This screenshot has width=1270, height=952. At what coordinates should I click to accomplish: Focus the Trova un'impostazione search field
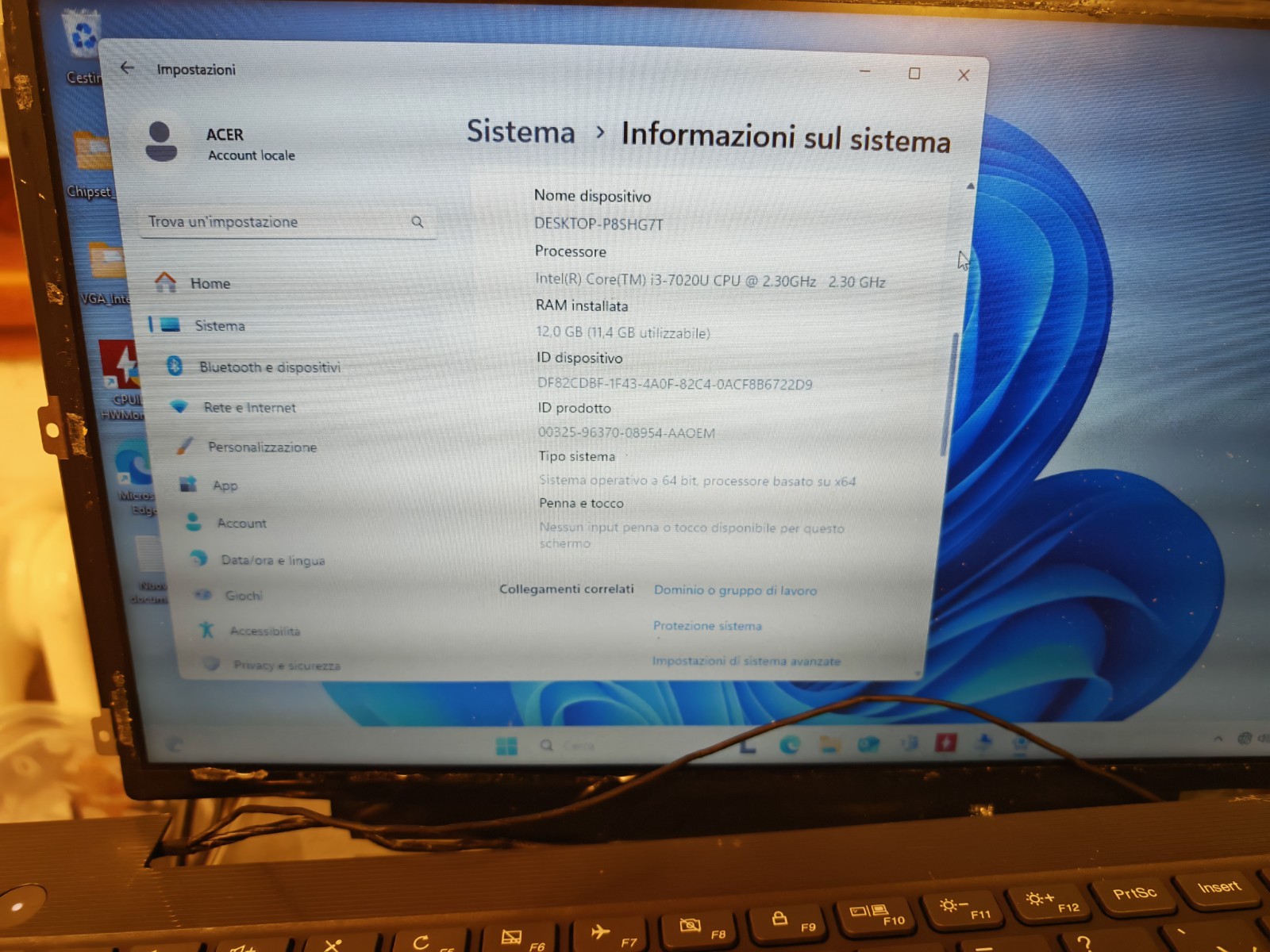point(287,222)
